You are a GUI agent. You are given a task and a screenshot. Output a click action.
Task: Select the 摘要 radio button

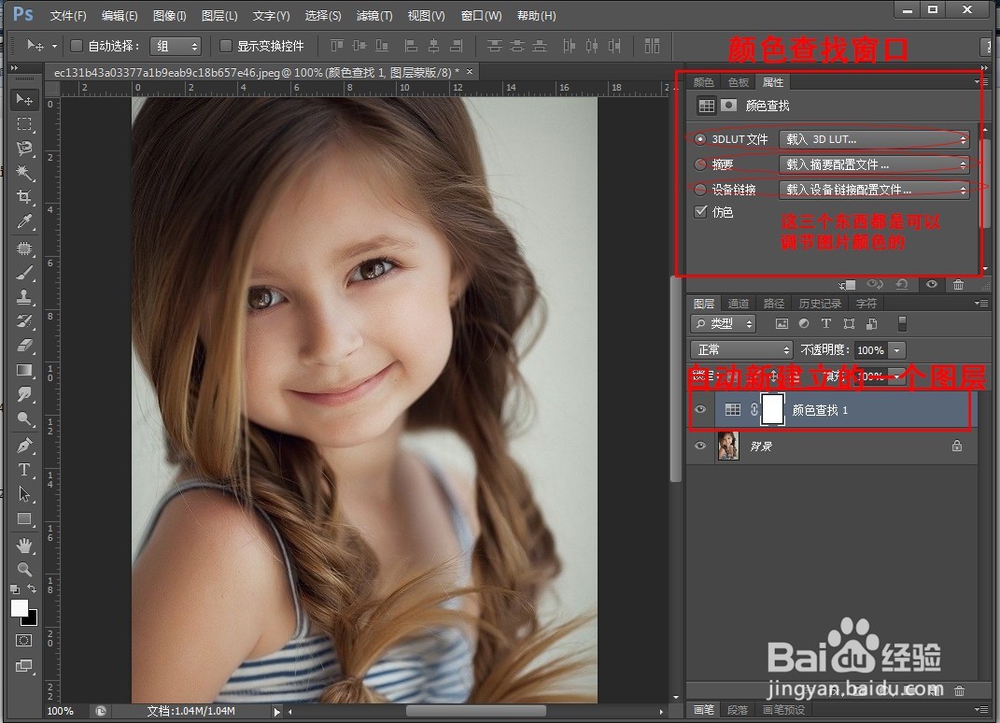tap(700, 164)
